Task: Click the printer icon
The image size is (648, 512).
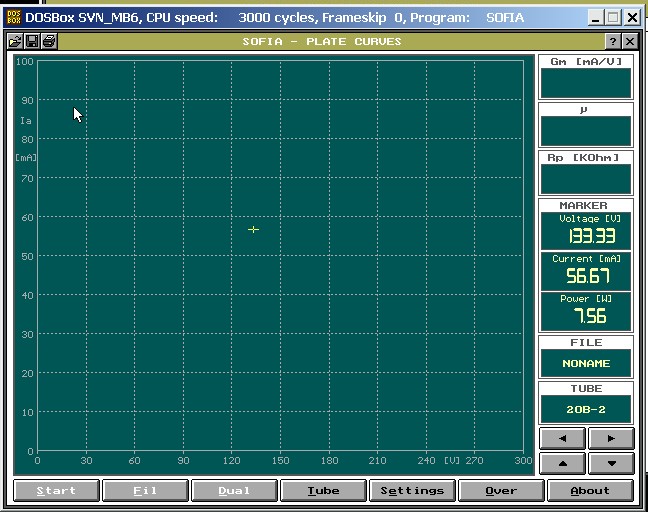Action: coord(49,41)
